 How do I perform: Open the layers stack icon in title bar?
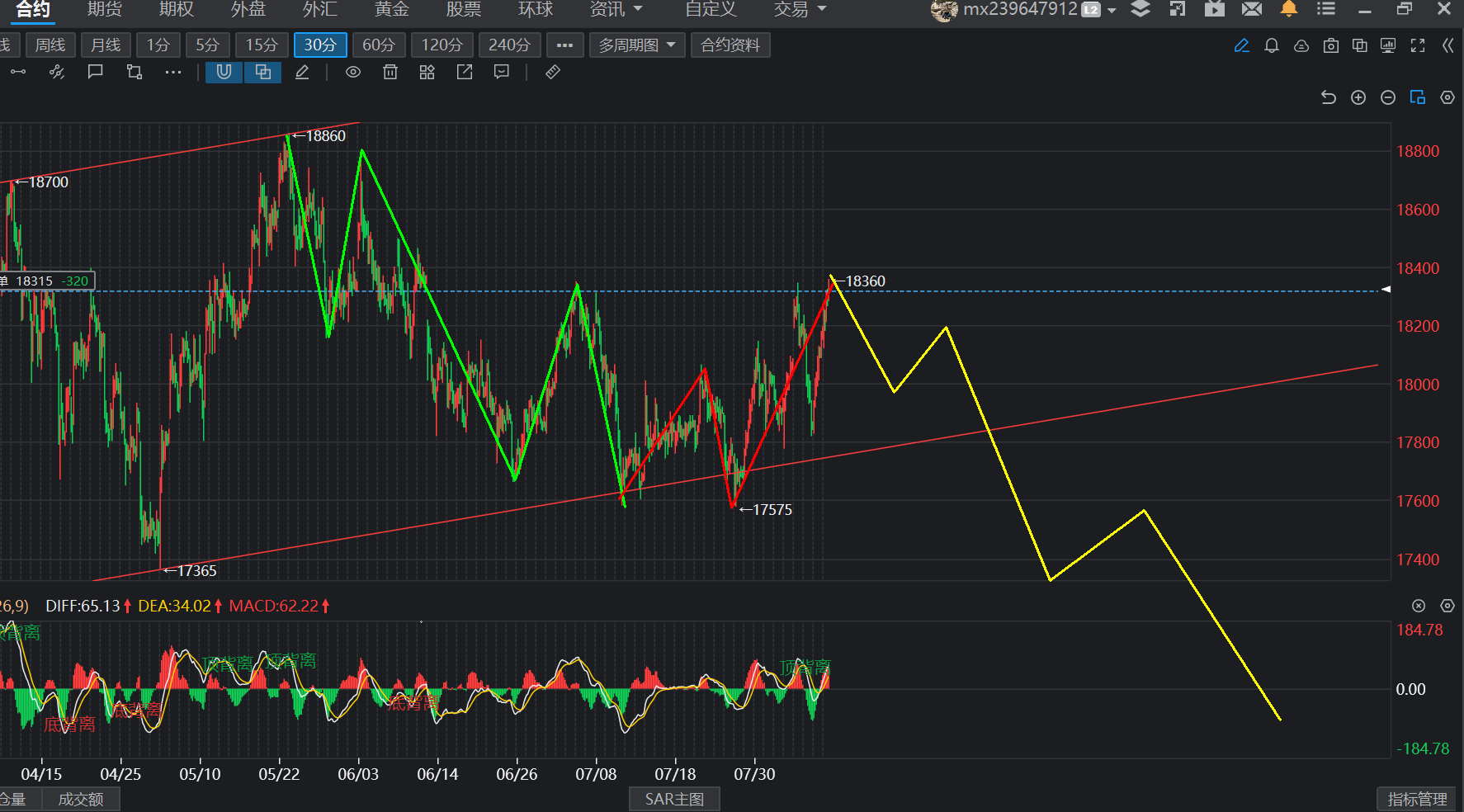1141,9
